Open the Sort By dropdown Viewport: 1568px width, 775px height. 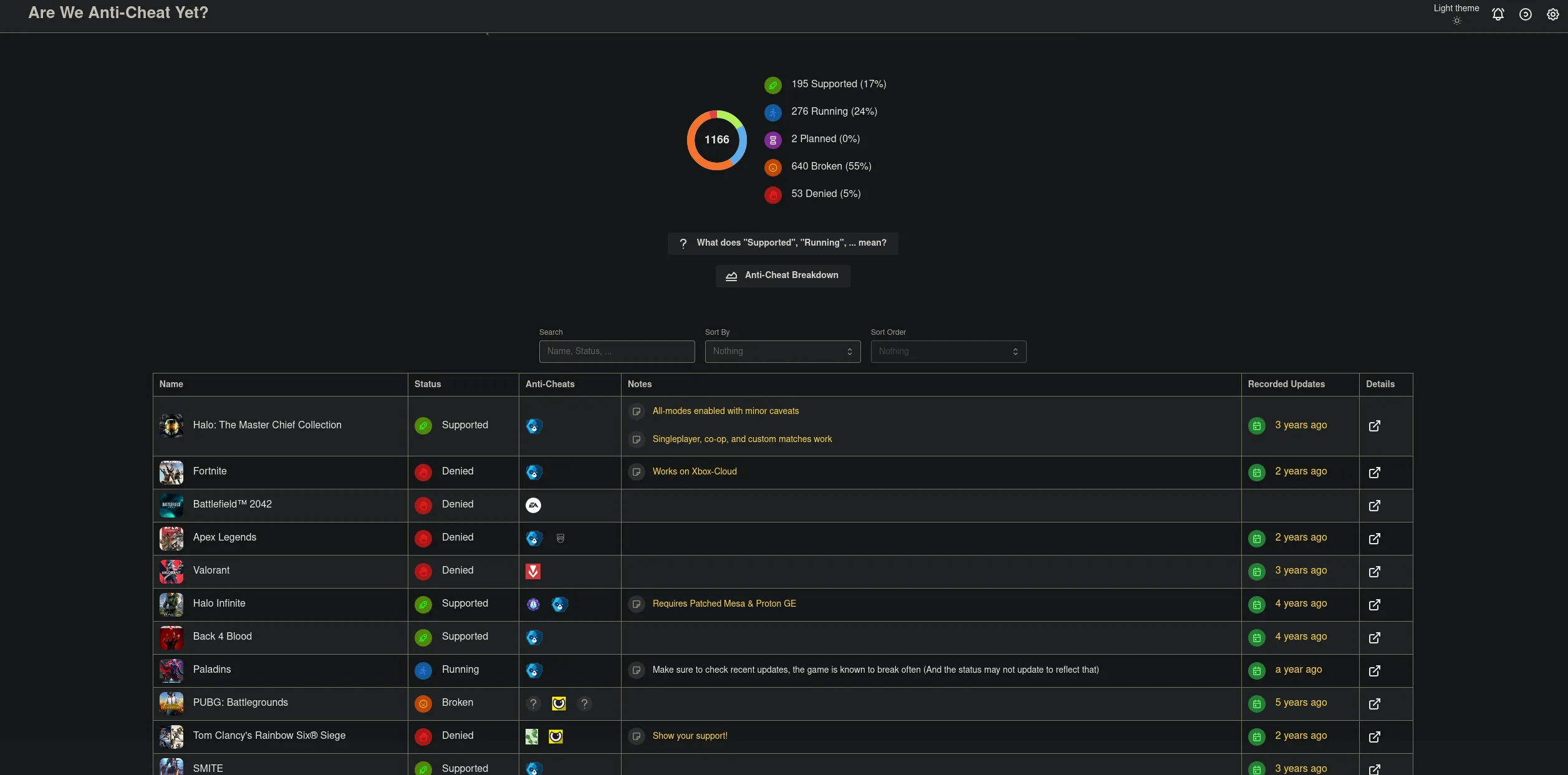[x=782, y=352]
